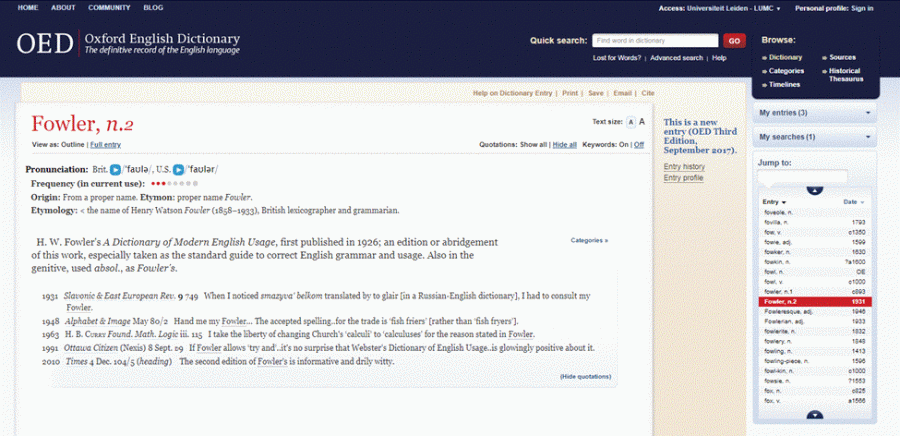The height and width of the screenshot is (436, 900).
Task: Turn keywords highlighting Off
Action: pyautogui.click(x=640, y=145)
